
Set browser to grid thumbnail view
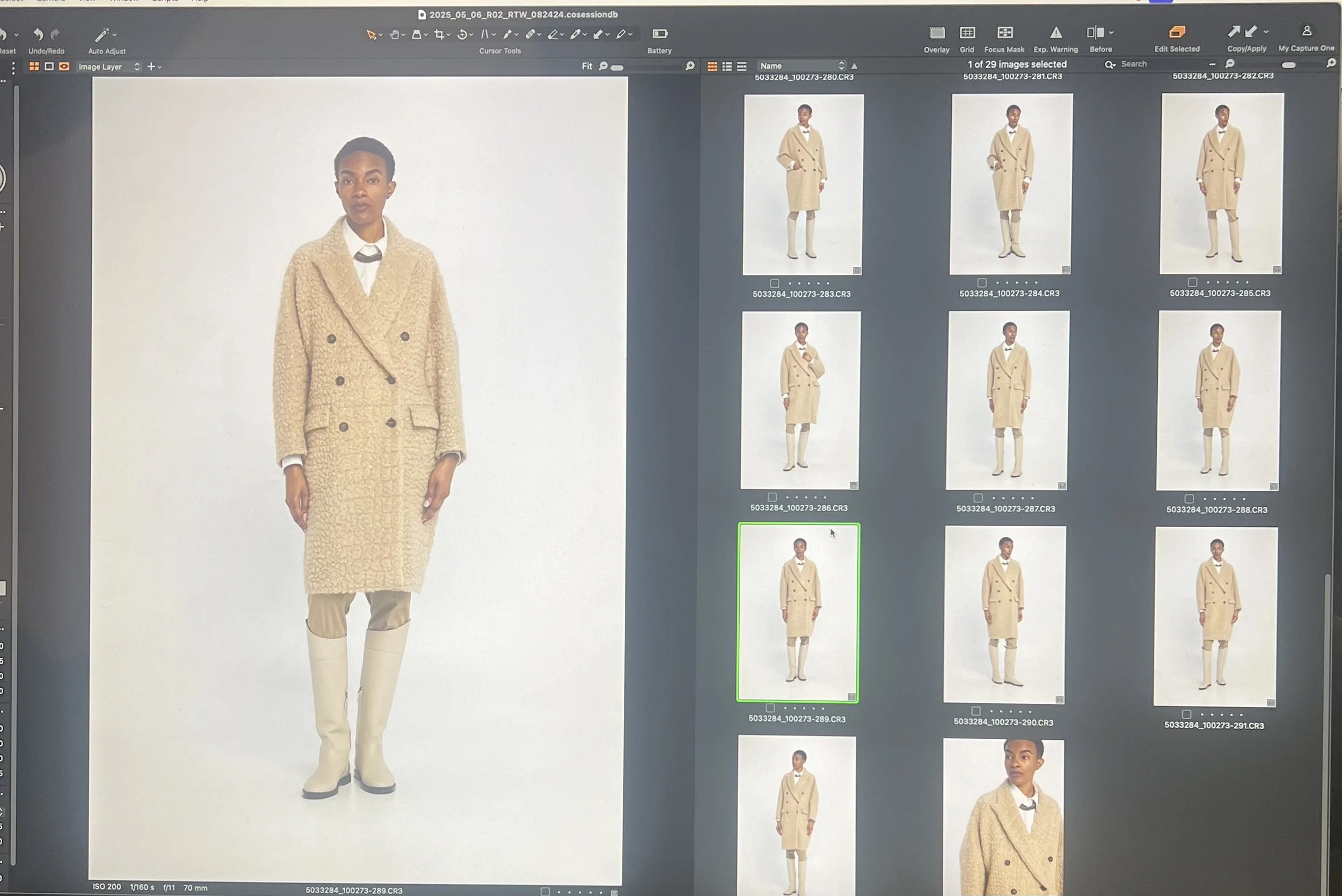tap(712, 67)
